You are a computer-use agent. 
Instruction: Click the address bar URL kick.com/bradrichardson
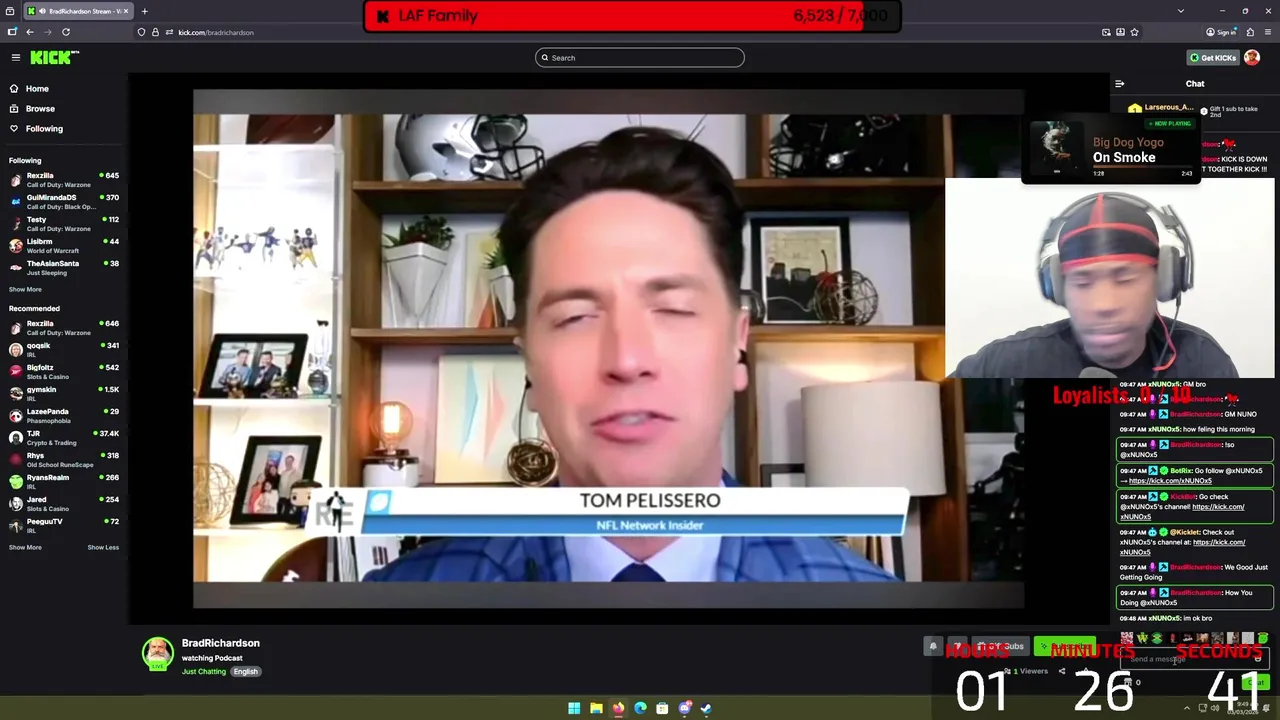click(216, 32)
